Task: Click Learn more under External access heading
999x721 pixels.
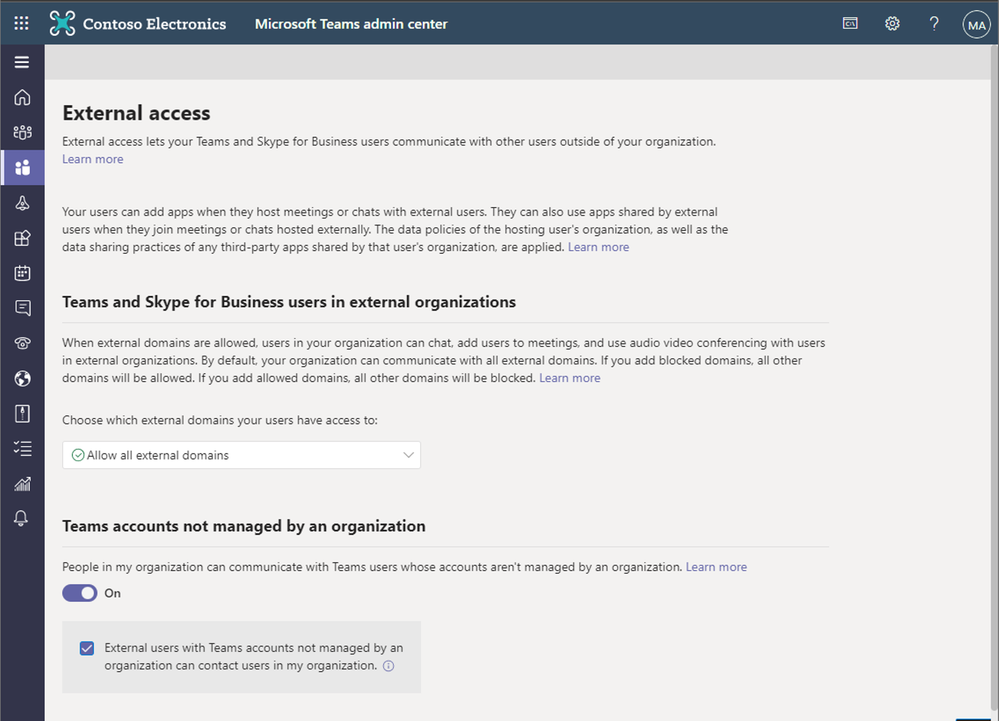Action: point(92,158)
